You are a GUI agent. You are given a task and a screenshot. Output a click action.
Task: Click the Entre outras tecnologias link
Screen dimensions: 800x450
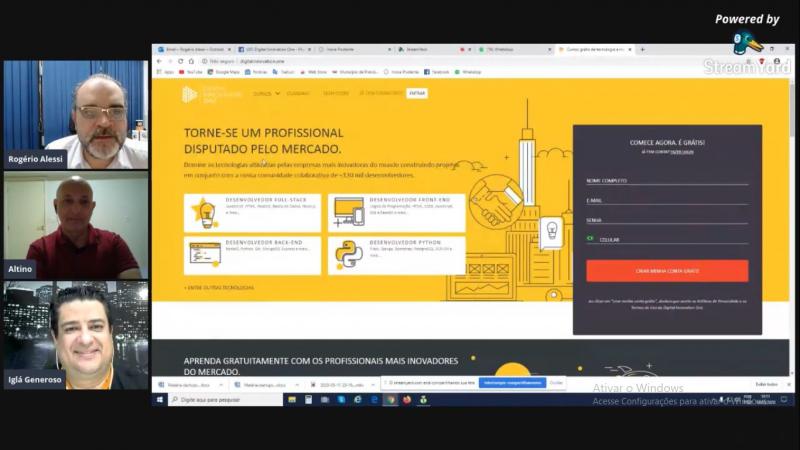(219, 288)
